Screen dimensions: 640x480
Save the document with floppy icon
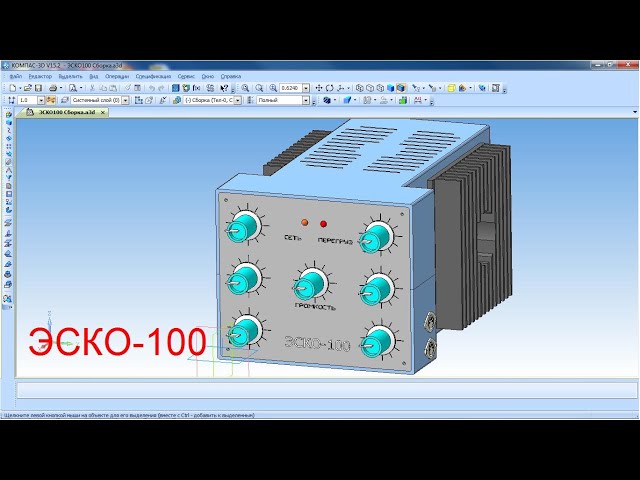(x=38, y=88)
